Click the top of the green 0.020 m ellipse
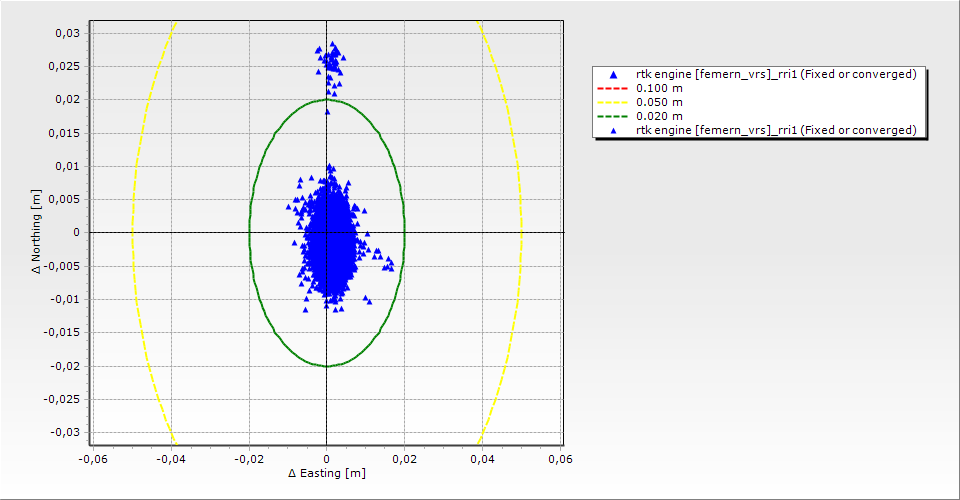 click(326, 100)
